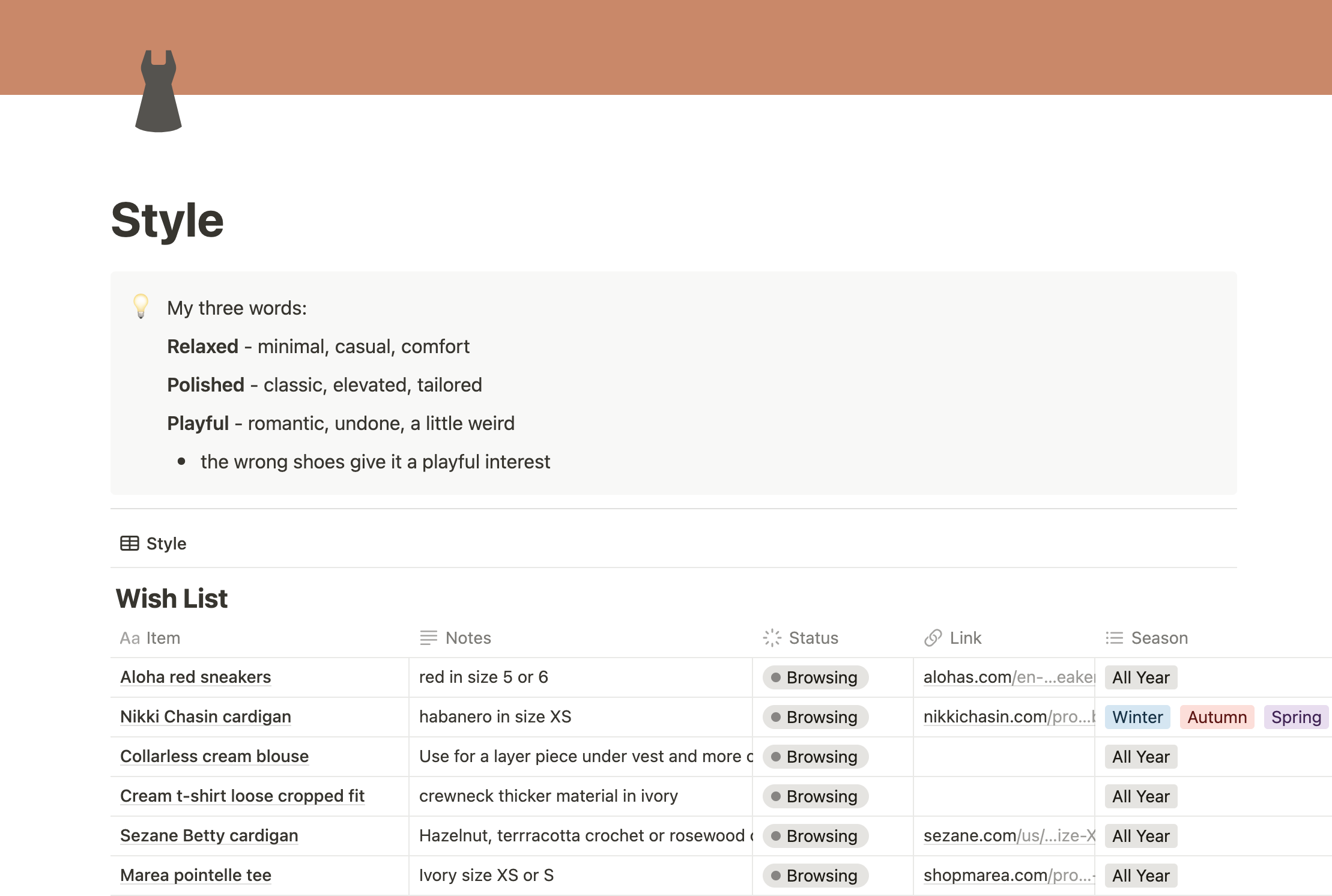This screenshot has height=896, width=1332.
Task: Click the Season column list icon
Action: tap(1114, 638)
